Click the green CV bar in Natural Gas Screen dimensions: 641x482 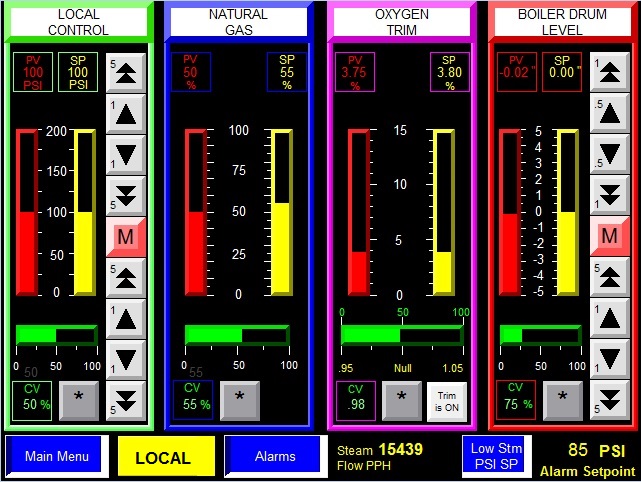click(236, 335)
